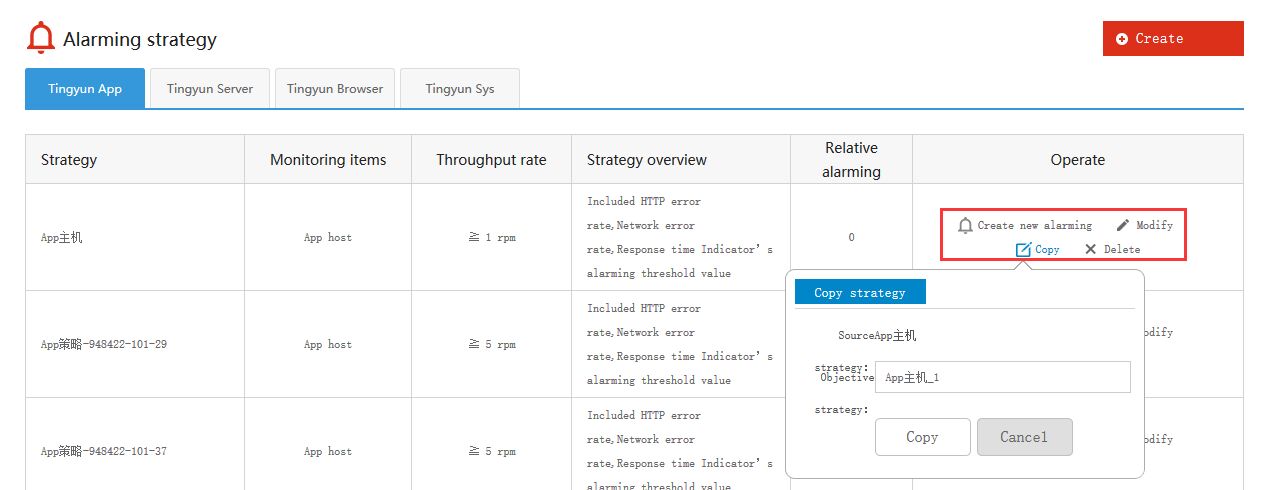Click the Modify pencil icon for App主机
This screenshot has height=490, width=1269.
click(1123, 226)
